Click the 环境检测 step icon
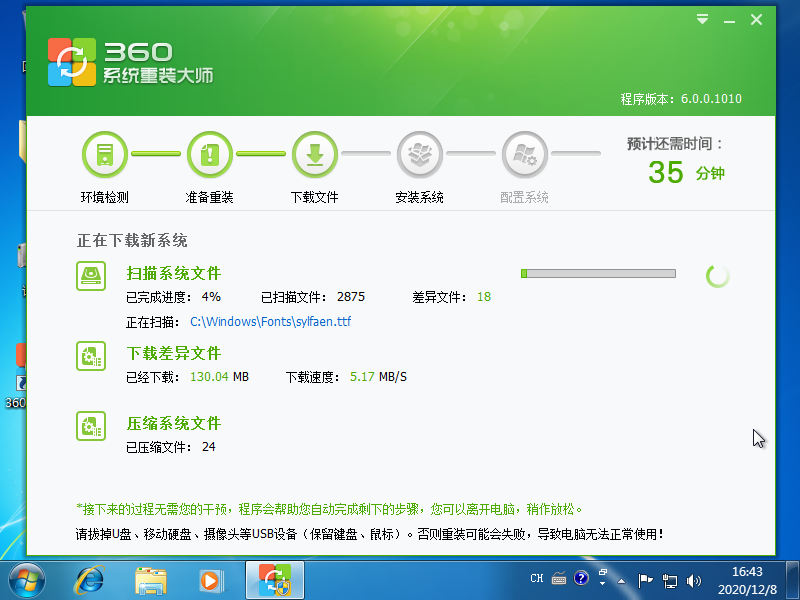 (x=105, y=154)
